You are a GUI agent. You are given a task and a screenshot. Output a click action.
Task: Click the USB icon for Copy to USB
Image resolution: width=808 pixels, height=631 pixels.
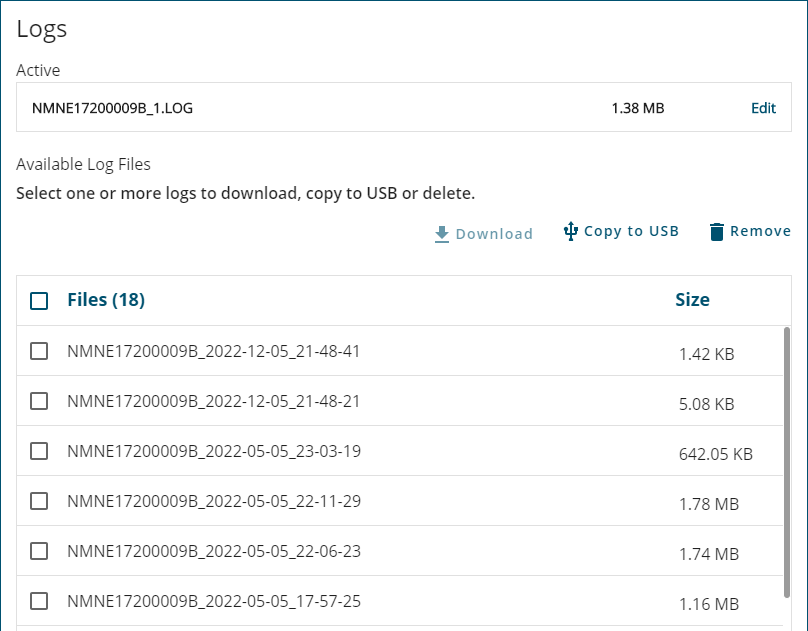(x=571, y=231)
